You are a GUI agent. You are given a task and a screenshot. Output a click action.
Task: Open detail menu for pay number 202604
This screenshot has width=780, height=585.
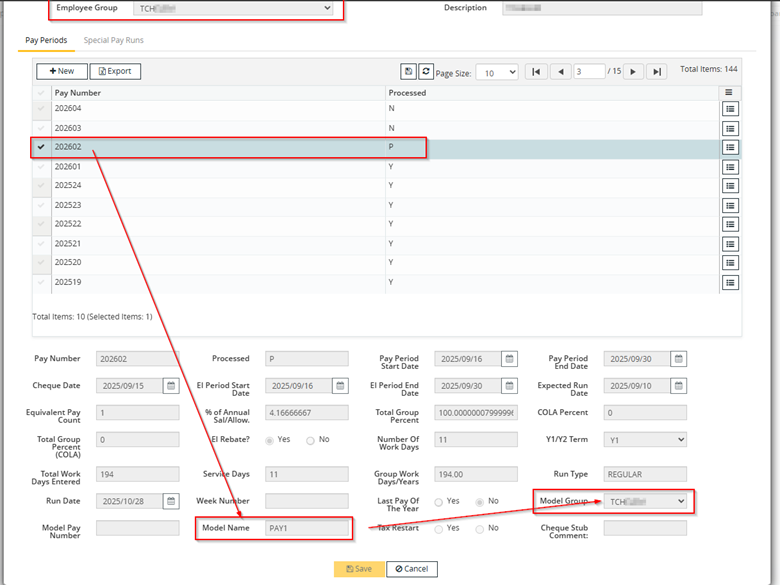pos(730,109)
